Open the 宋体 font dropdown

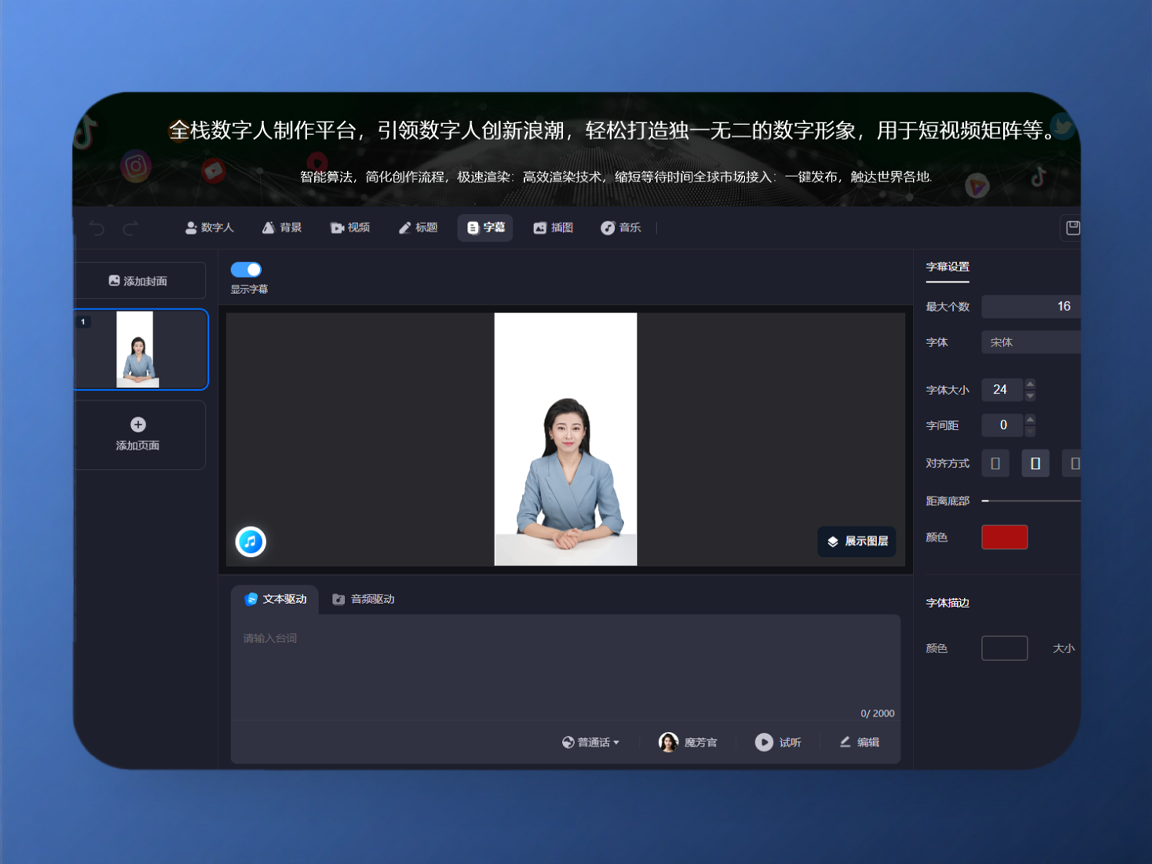pos(1031,342)
